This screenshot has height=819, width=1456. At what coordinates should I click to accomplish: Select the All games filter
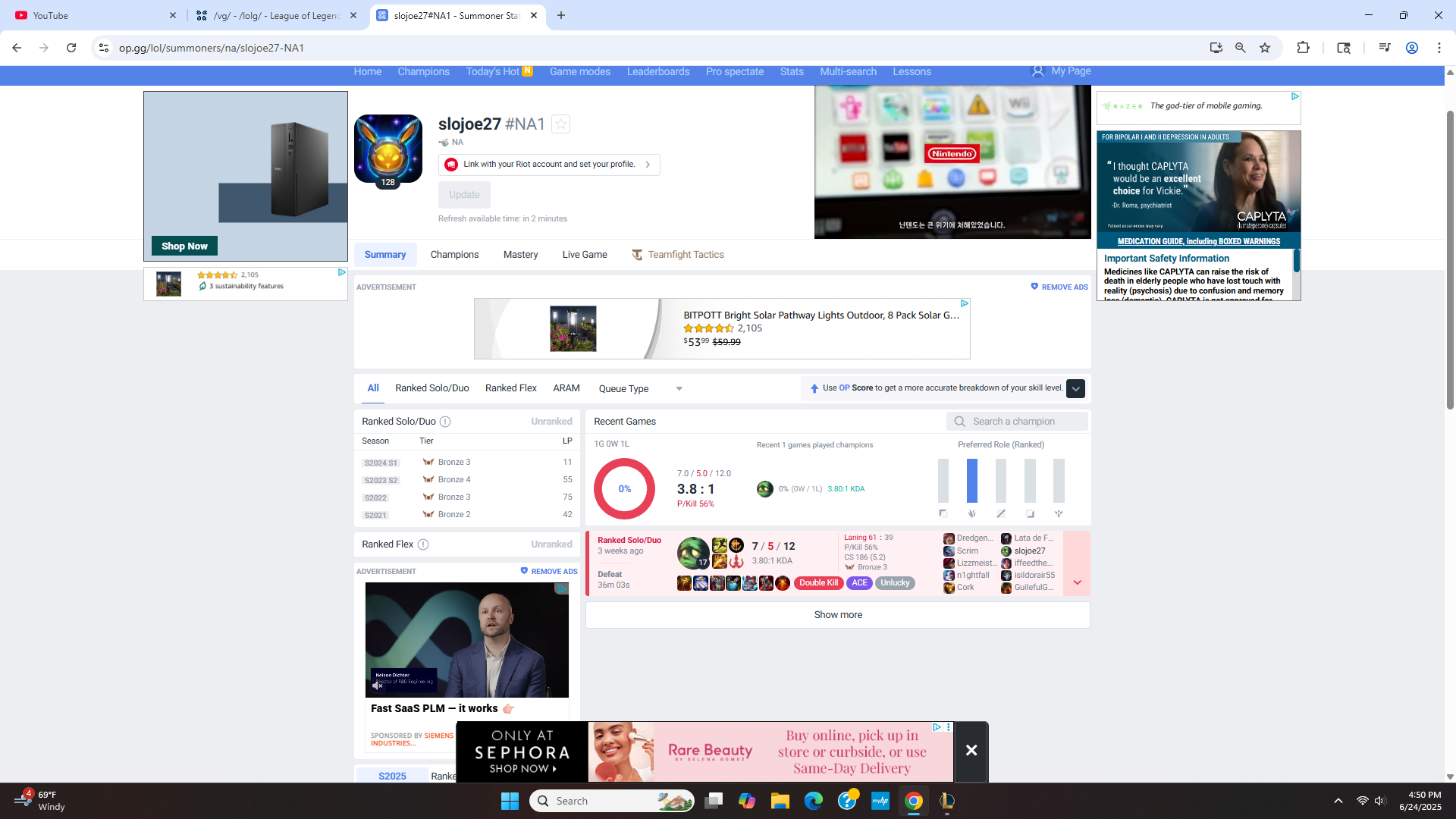[373, 388]
